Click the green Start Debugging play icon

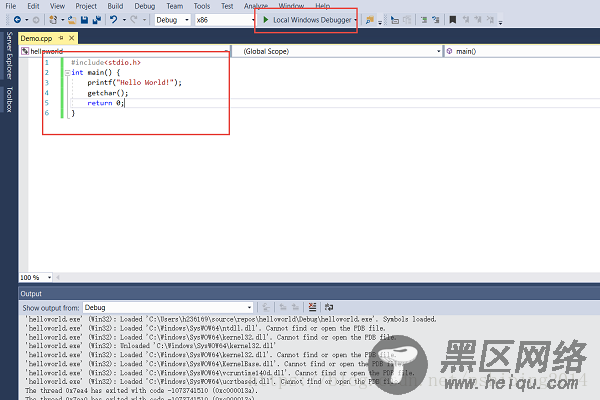[266, 20]
